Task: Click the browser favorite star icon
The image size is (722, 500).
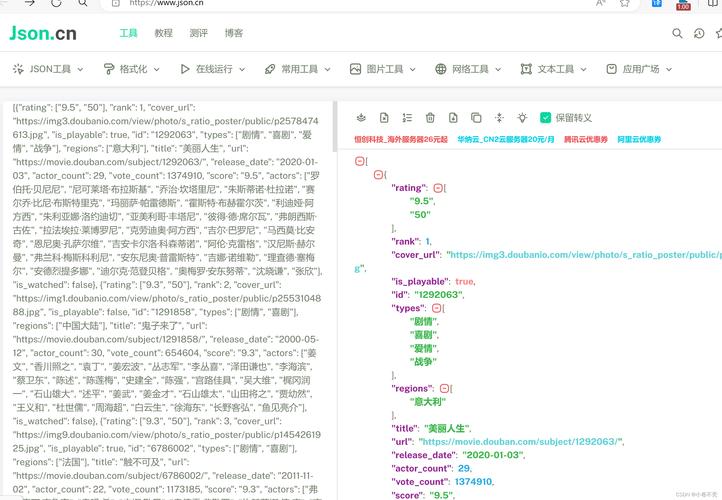Action: click(624, 3)
